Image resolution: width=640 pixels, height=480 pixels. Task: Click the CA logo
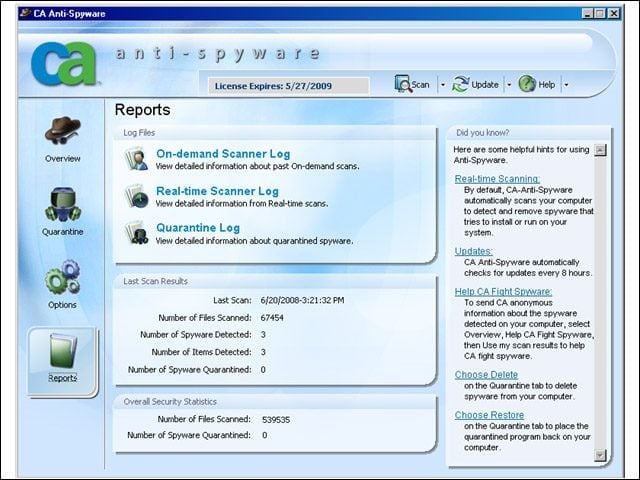click(64, 63)
